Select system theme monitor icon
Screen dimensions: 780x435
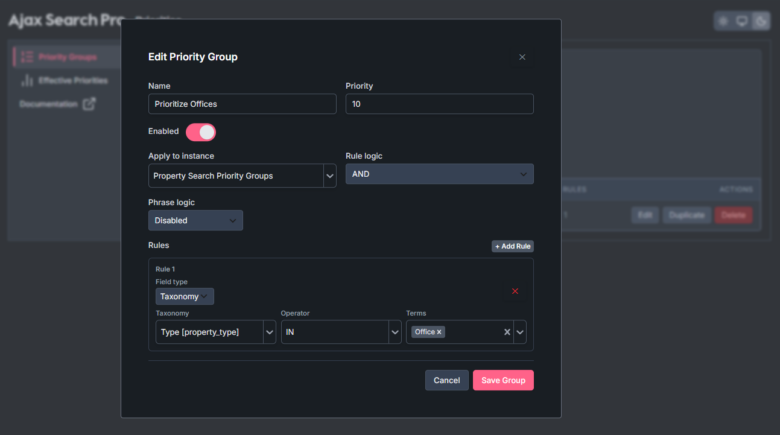[742, 21]
